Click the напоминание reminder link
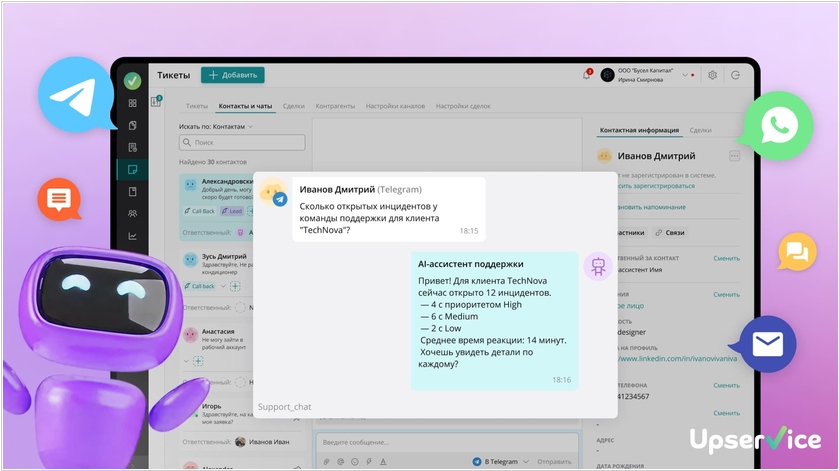The image size is (840, 471). 651,207
